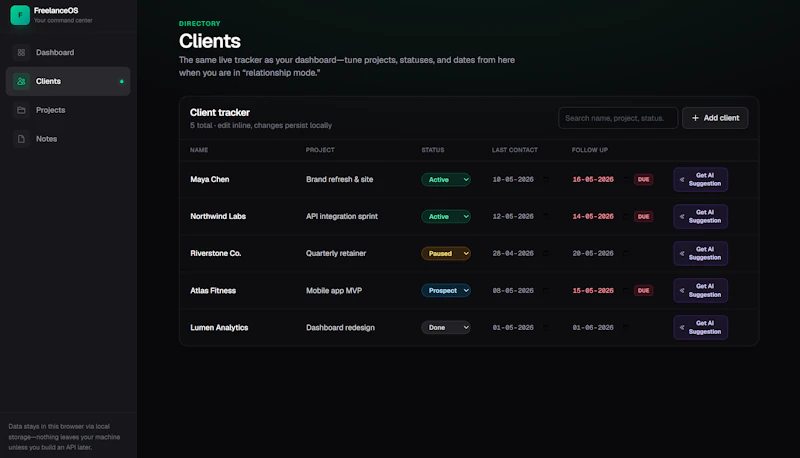The width and height of the screenshot is (800, 458).
Task: Get AI Suggestion for Lumen Analytics
Action: (x=701, y=327)
